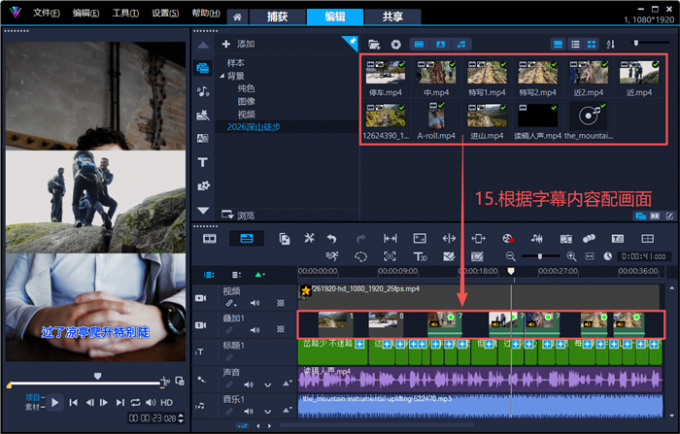Click the 添加 add folder button

(x=239, y=44)
